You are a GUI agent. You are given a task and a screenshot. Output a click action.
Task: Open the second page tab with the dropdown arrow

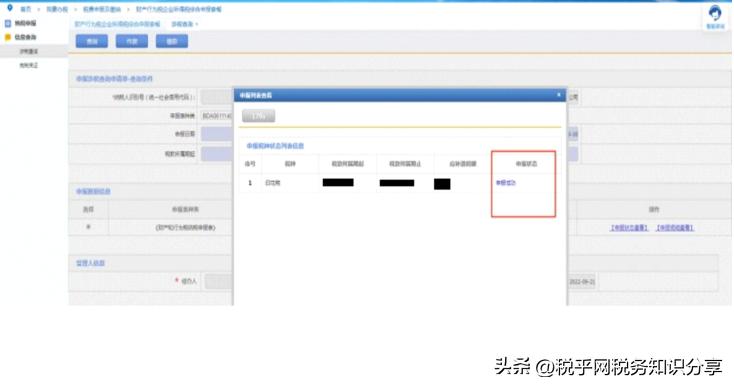184,24
